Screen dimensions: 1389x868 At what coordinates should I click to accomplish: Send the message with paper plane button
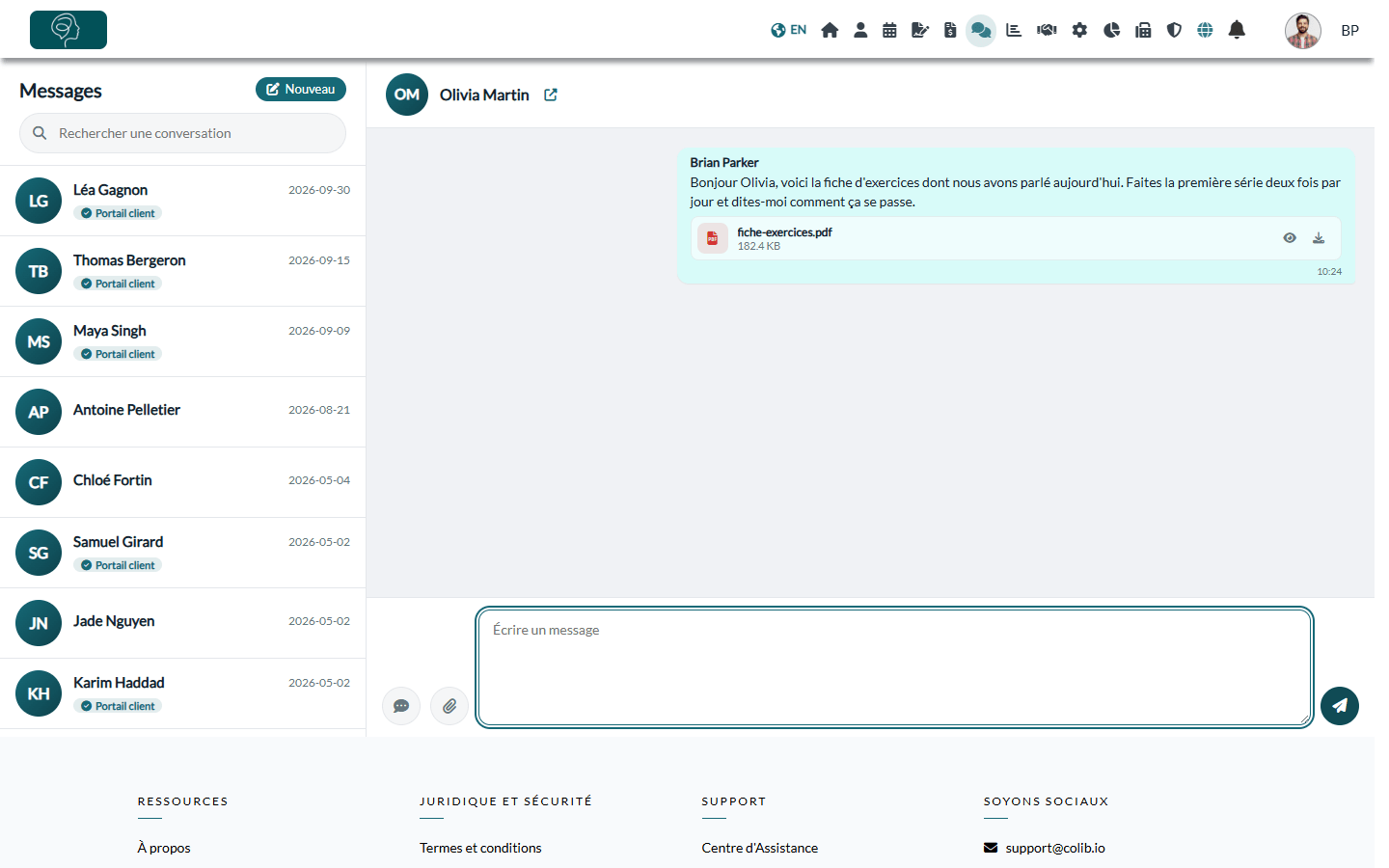tap(1340, 706)
